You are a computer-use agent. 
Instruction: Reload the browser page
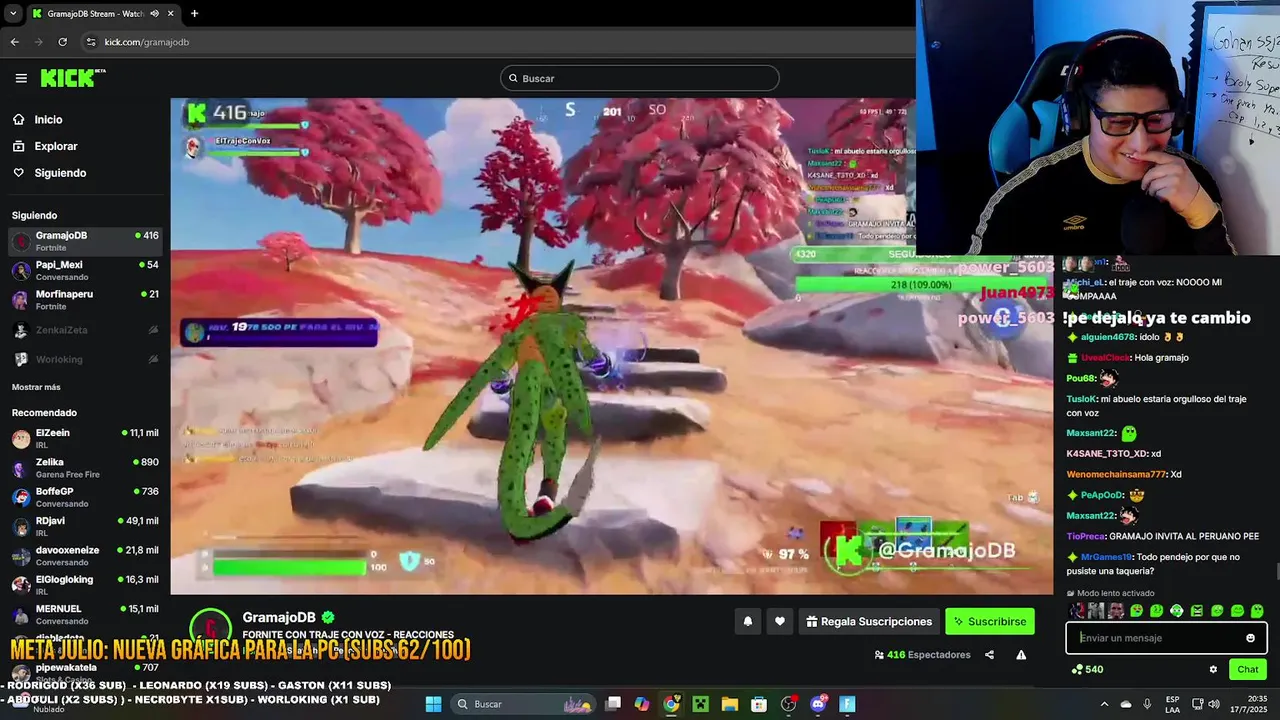point(62,42)
